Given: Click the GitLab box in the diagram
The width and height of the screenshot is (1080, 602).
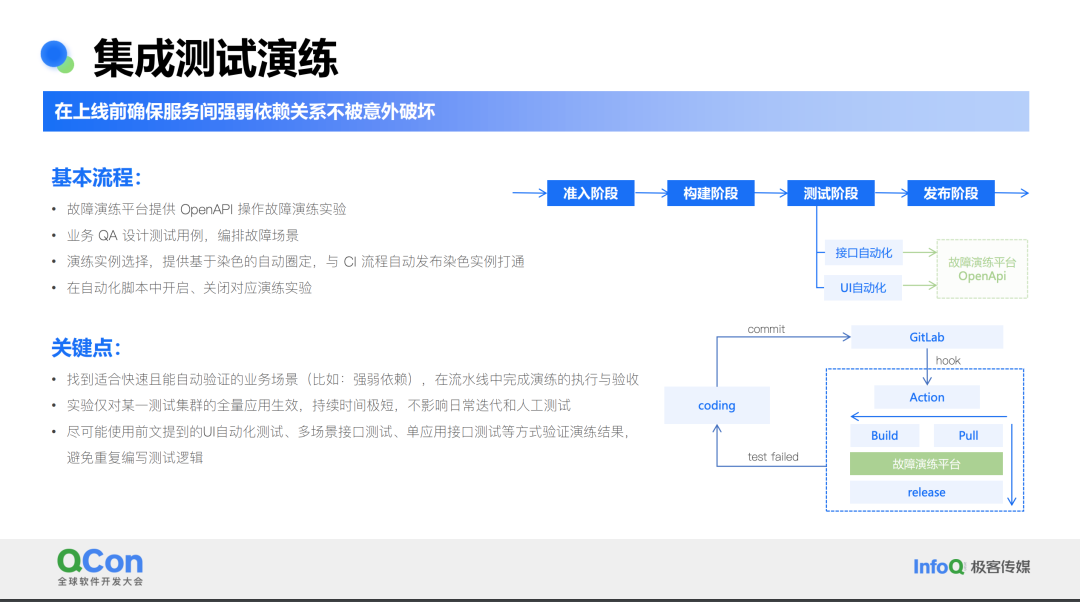Looking at the screenshot, I should (927, 337).
